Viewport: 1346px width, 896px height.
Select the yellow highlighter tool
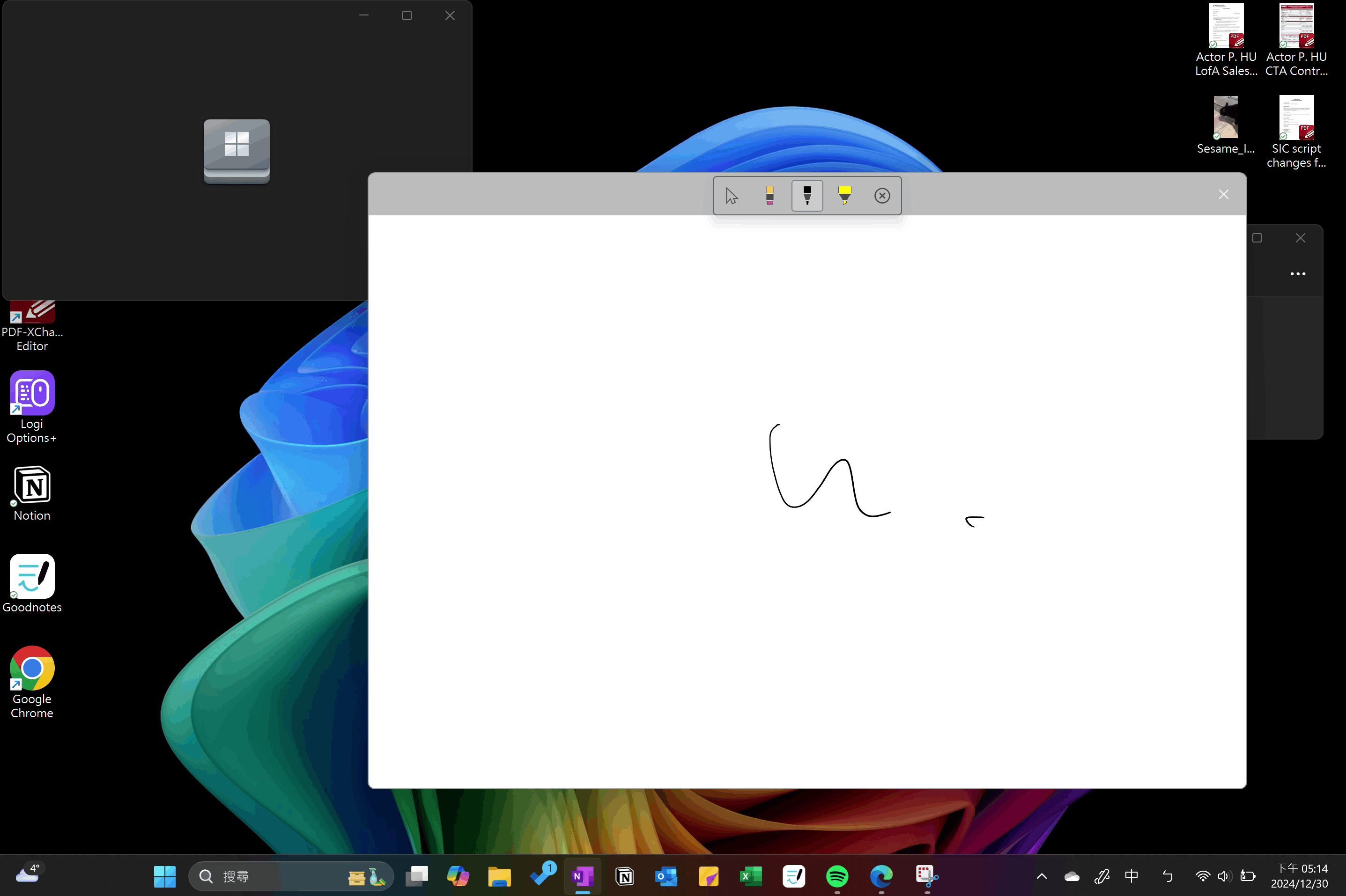844,196
